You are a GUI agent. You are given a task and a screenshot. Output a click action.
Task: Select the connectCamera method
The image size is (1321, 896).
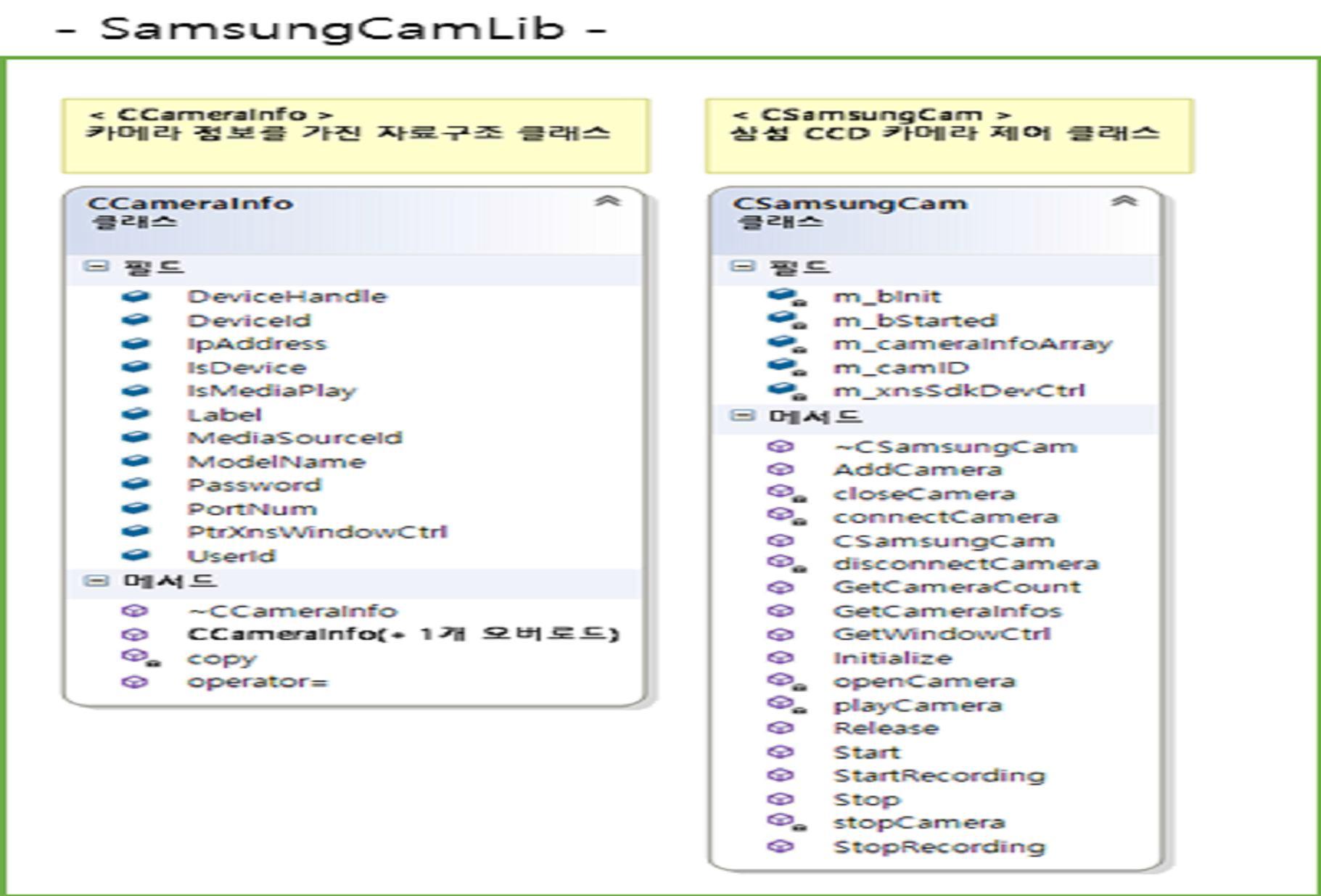tap(946, 517)
